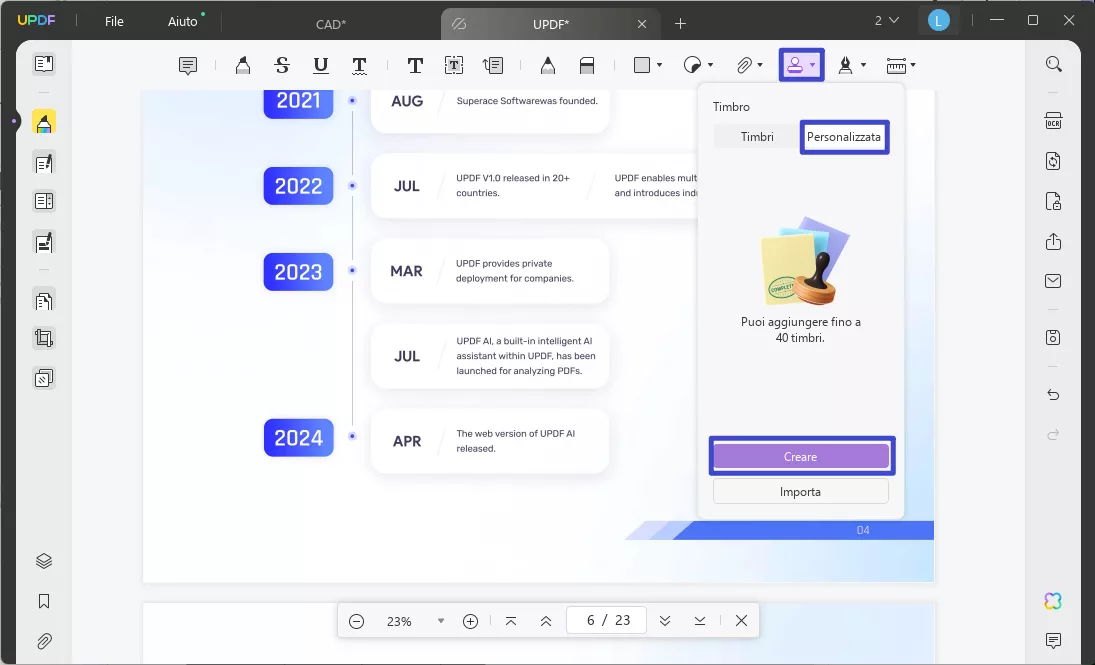Go to the next page arrow

pos(665,621)
